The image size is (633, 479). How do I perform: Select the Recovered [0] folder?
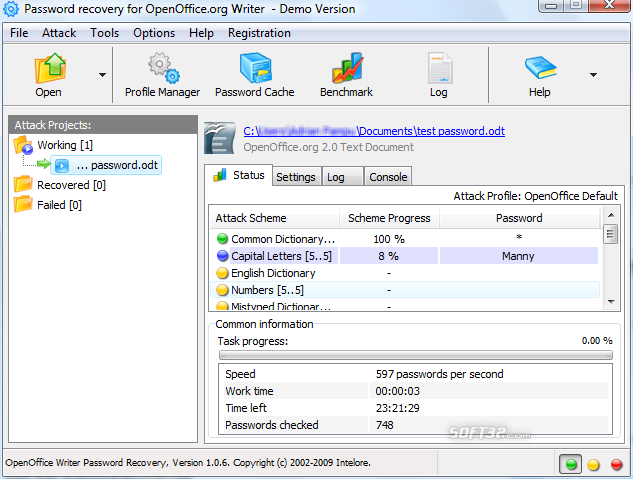pos(71,185)
